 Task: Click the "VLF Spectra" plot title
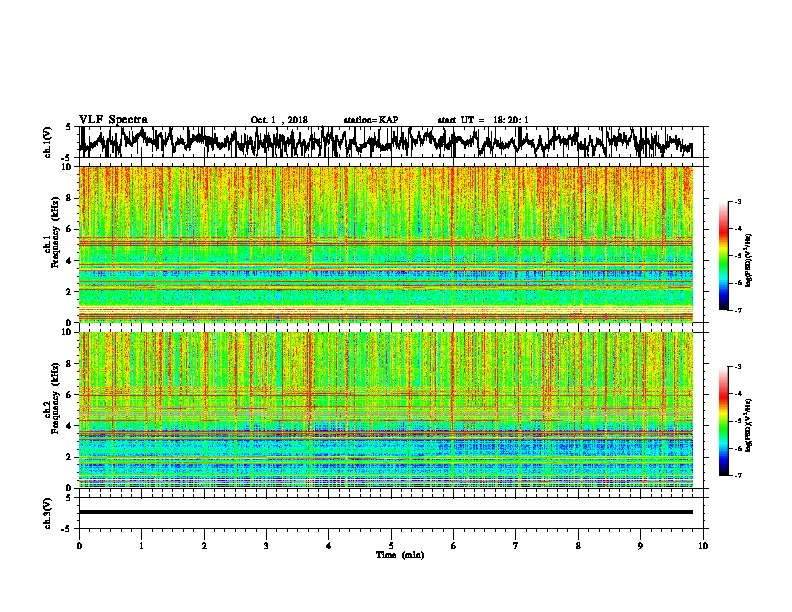point(113,120)
